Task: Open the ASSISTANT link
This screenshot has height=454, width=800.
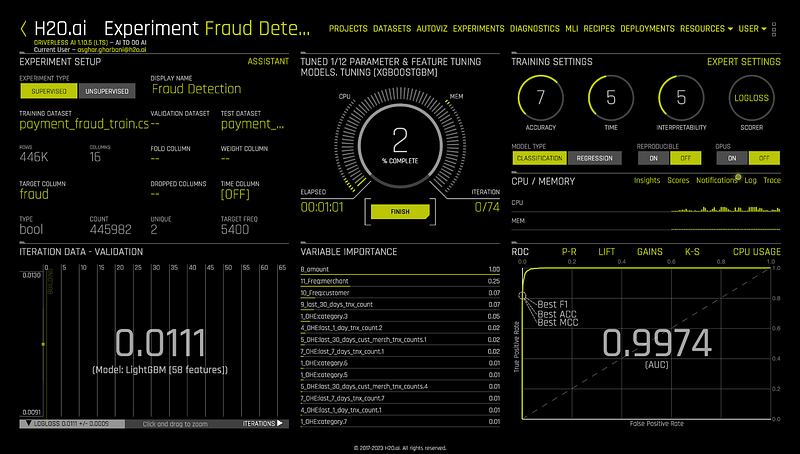Action: pos(268,61)
